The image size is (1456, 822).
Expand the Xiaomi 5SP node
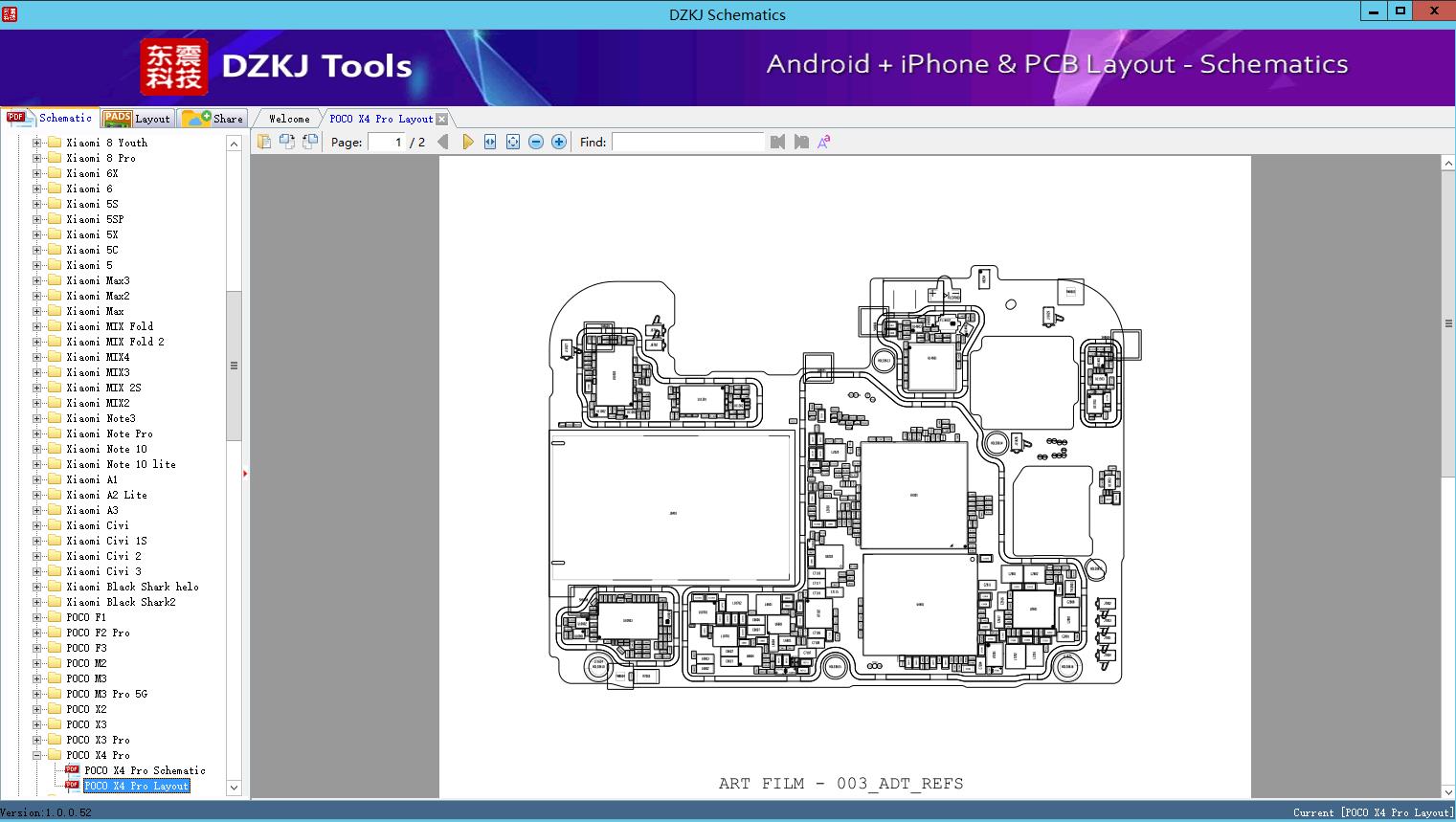click(37, 219)
